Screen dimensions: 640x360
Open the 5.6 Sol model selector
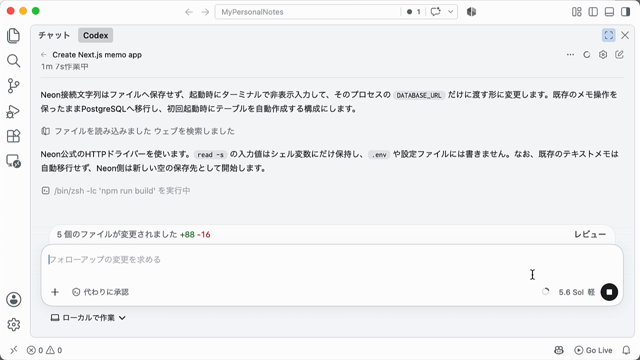pyautogui.click(x=577, y=292)
